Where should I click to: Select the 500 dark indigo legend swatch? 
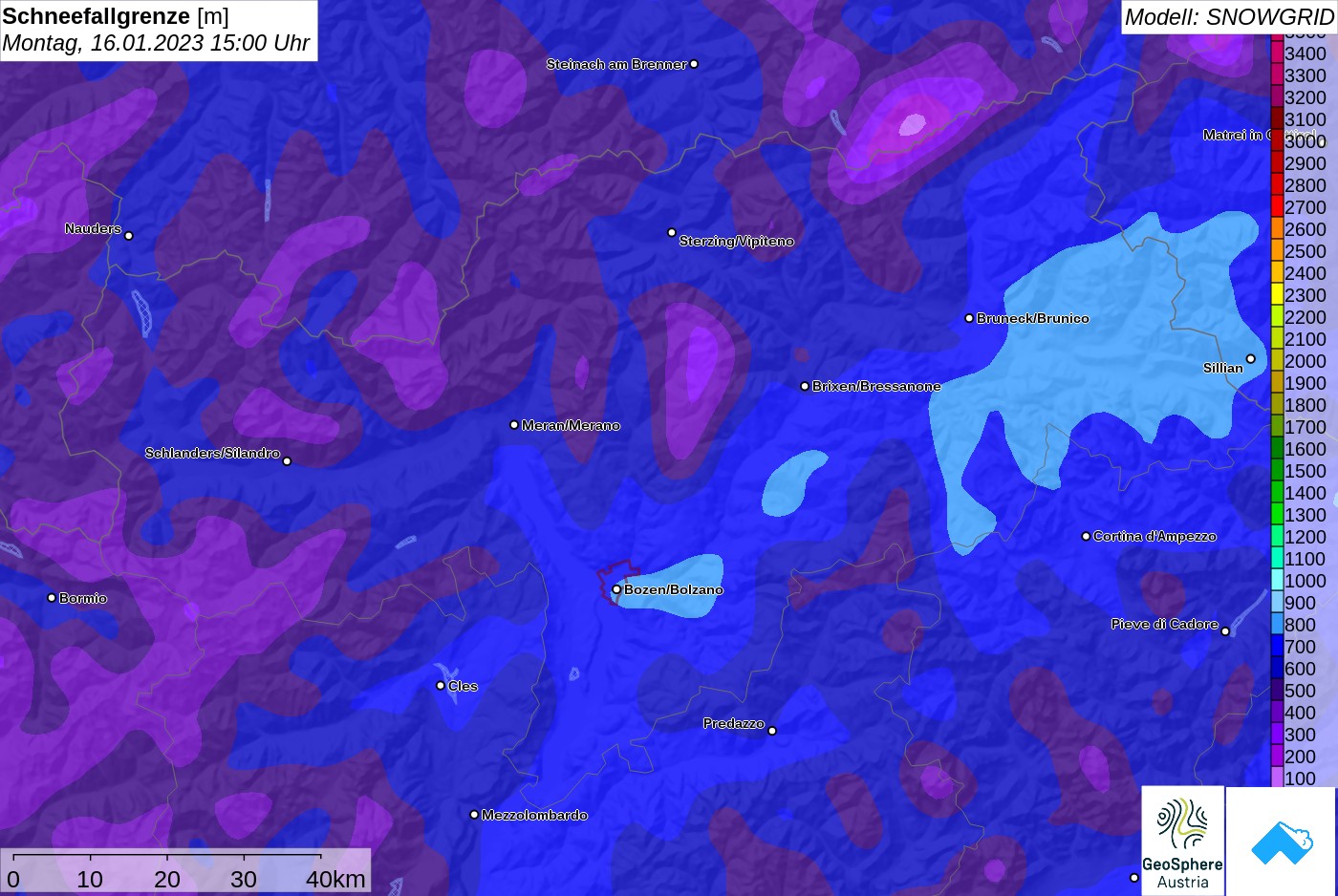[x=1277, y=691]
